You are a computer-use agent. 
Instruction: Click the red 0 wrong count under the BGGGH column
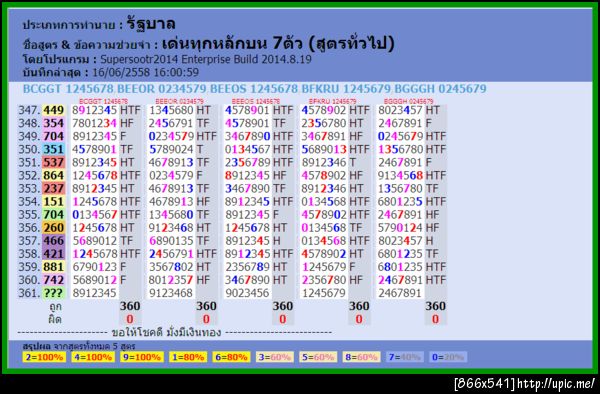tap(435, 319)
